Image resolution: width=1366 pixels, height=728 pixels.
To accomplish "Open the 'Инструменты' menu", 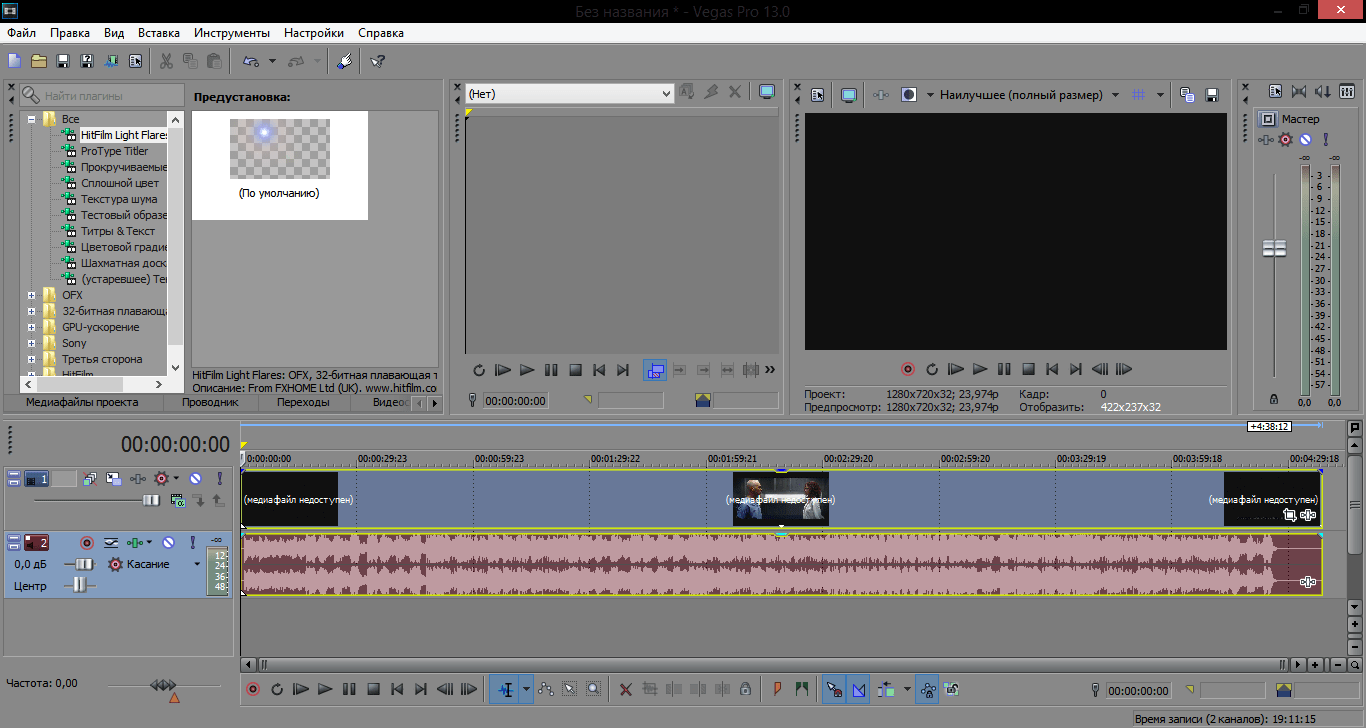I will click(x=231, y=33).
